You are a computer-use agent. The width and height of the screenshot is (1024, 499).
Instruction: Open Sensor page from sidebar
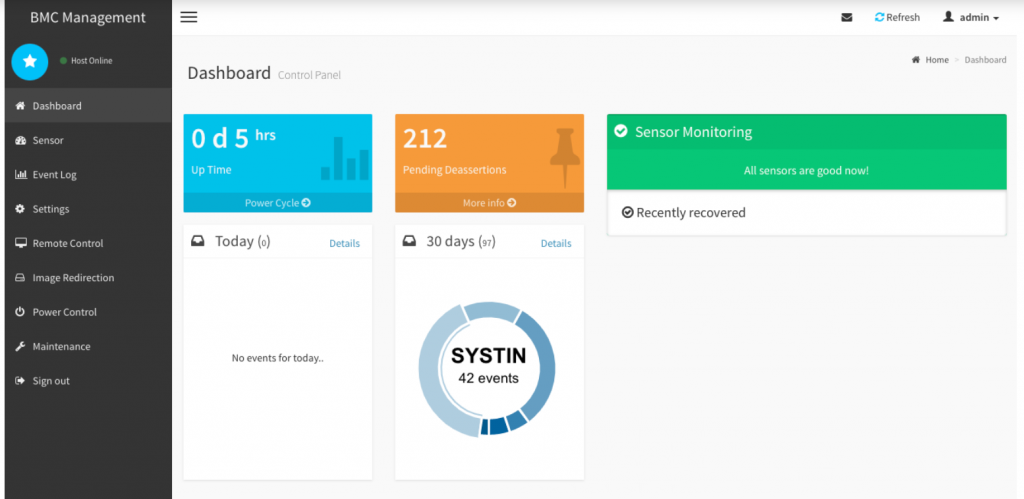(47, 140)
